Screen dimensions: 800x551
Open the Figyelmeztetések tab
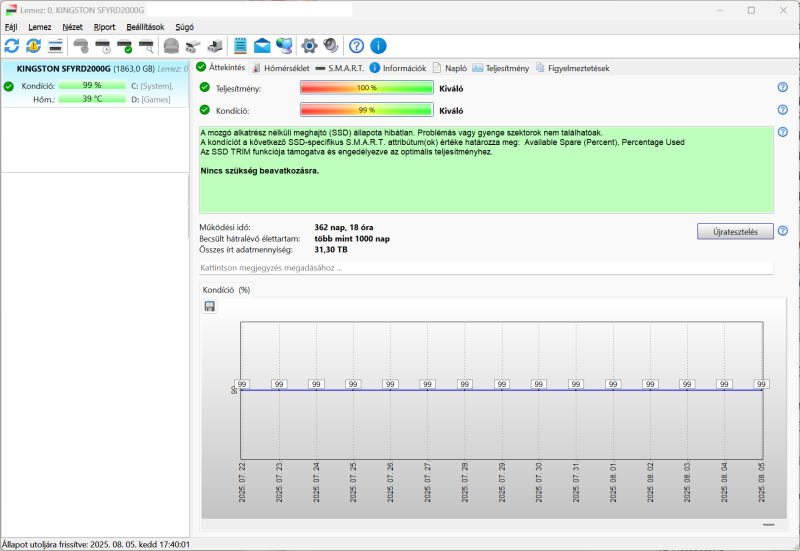coord(572,68)
